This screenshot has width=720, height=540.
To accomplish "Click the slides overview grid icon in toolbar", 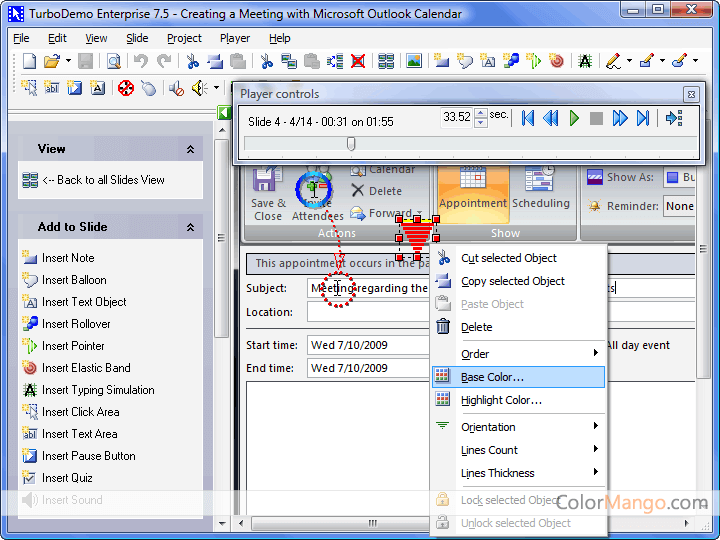I will 386,61.
